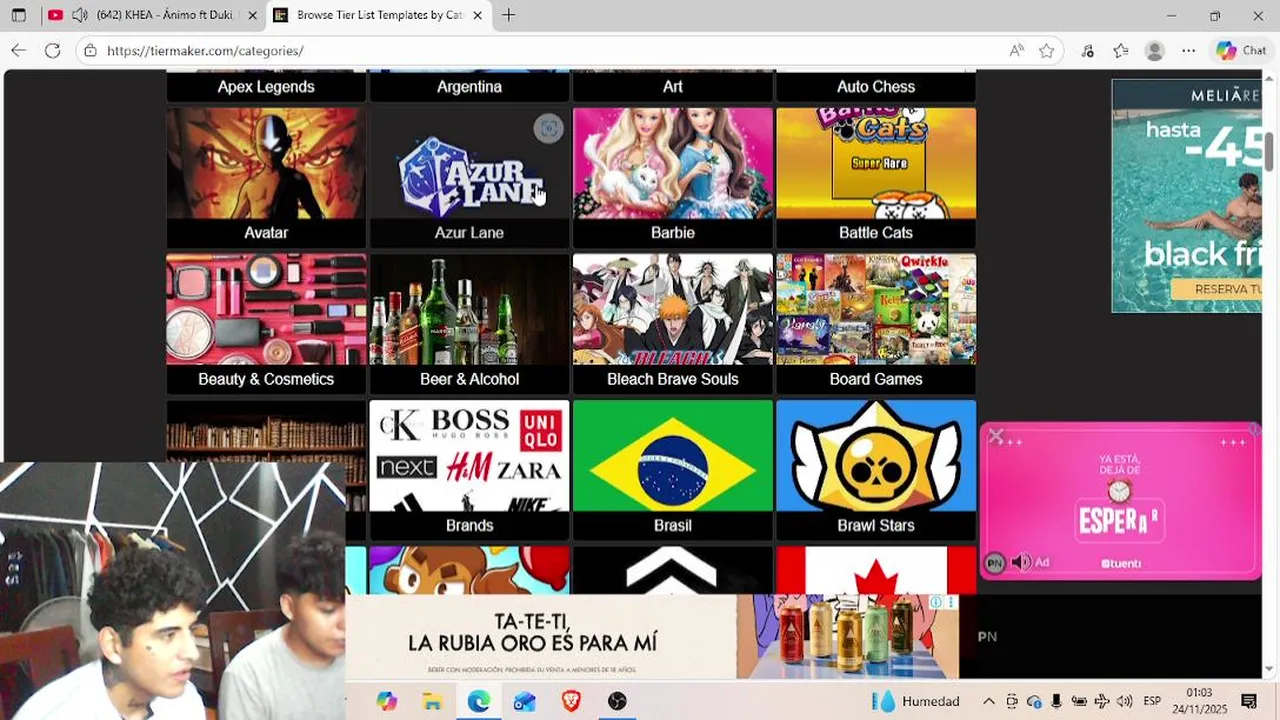Screen dimensions: 1280x720
Task: Open the Brasil flag category
Action: tap(673, 468)
